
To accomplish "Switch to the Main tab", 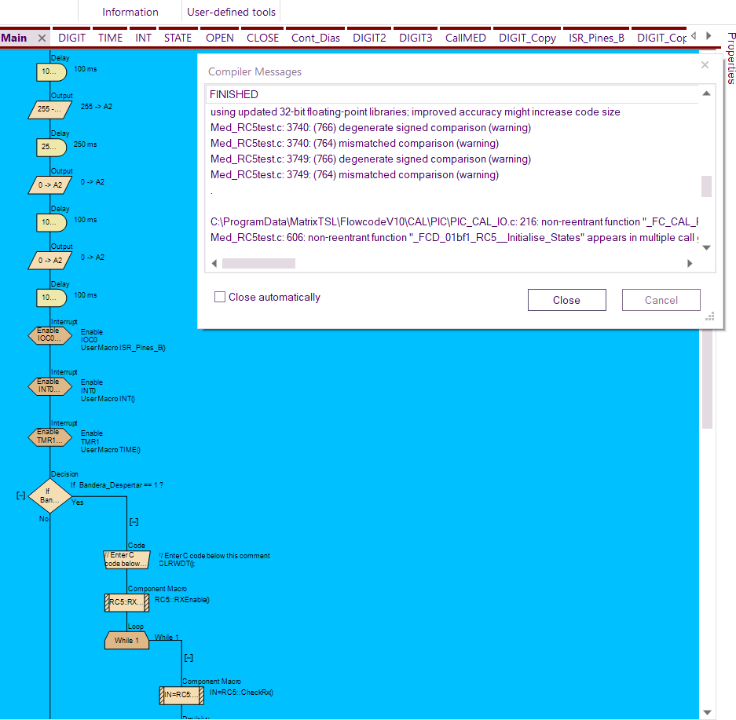I will [x=14, y=38].
